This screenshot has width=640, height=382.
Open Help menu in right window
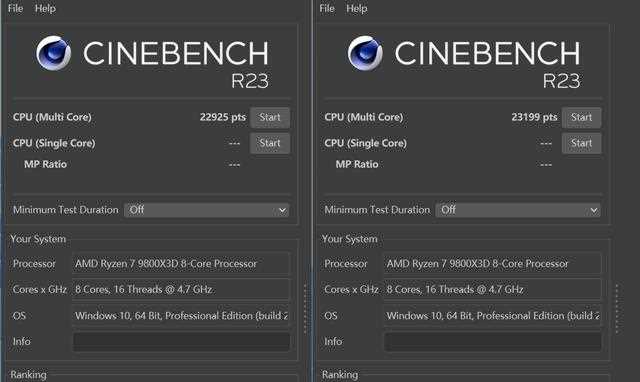tap(357, 9)
